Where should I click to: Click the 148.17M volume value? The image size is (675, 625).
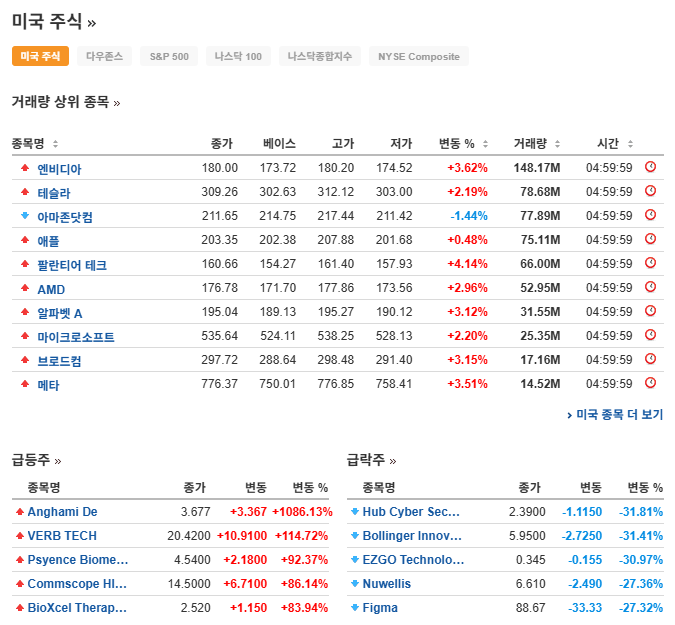[x=537, y=168]
